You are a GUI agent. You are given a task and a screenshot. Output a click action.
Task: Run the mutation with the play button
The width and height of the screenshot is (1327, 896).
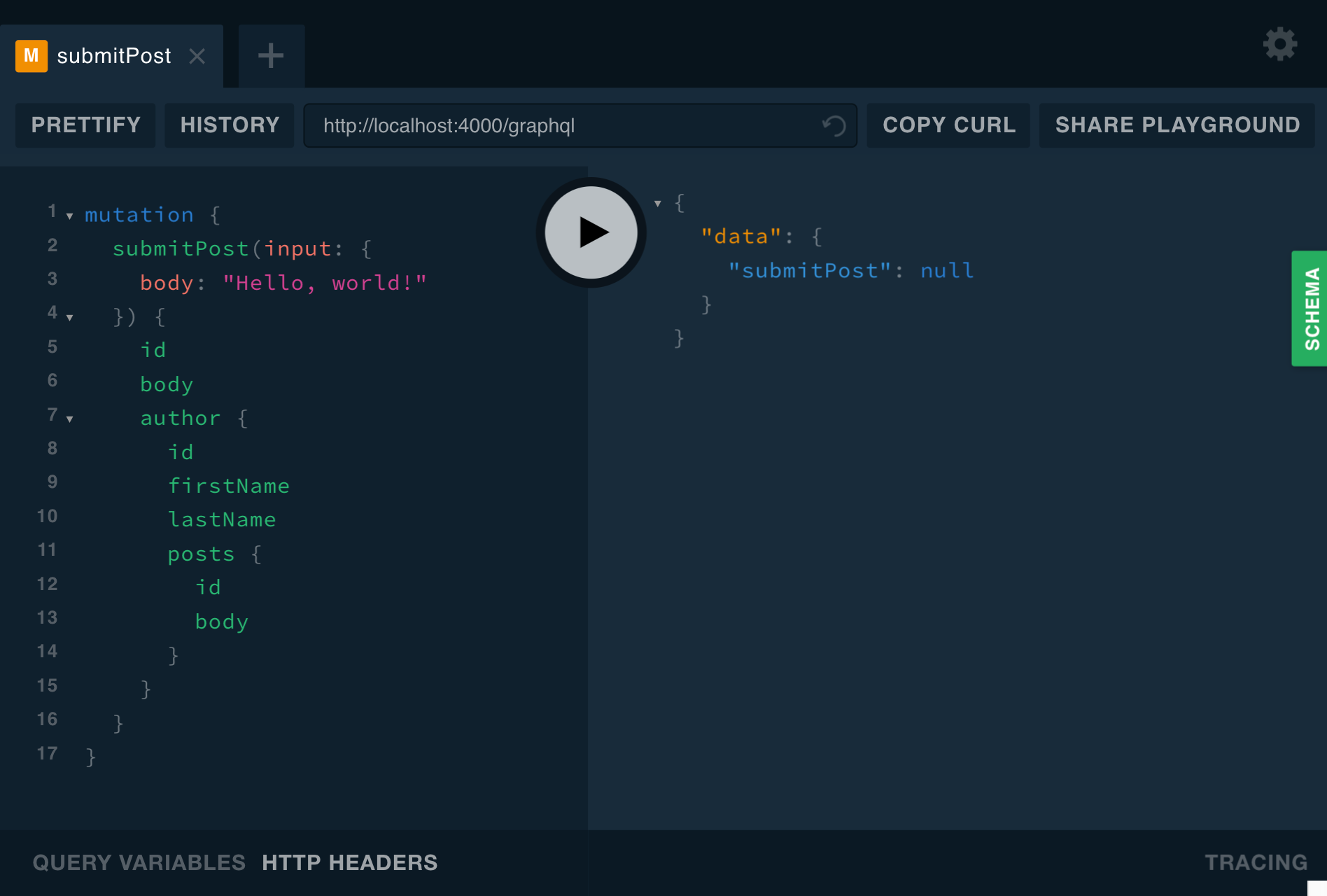[x=591, y=232]
